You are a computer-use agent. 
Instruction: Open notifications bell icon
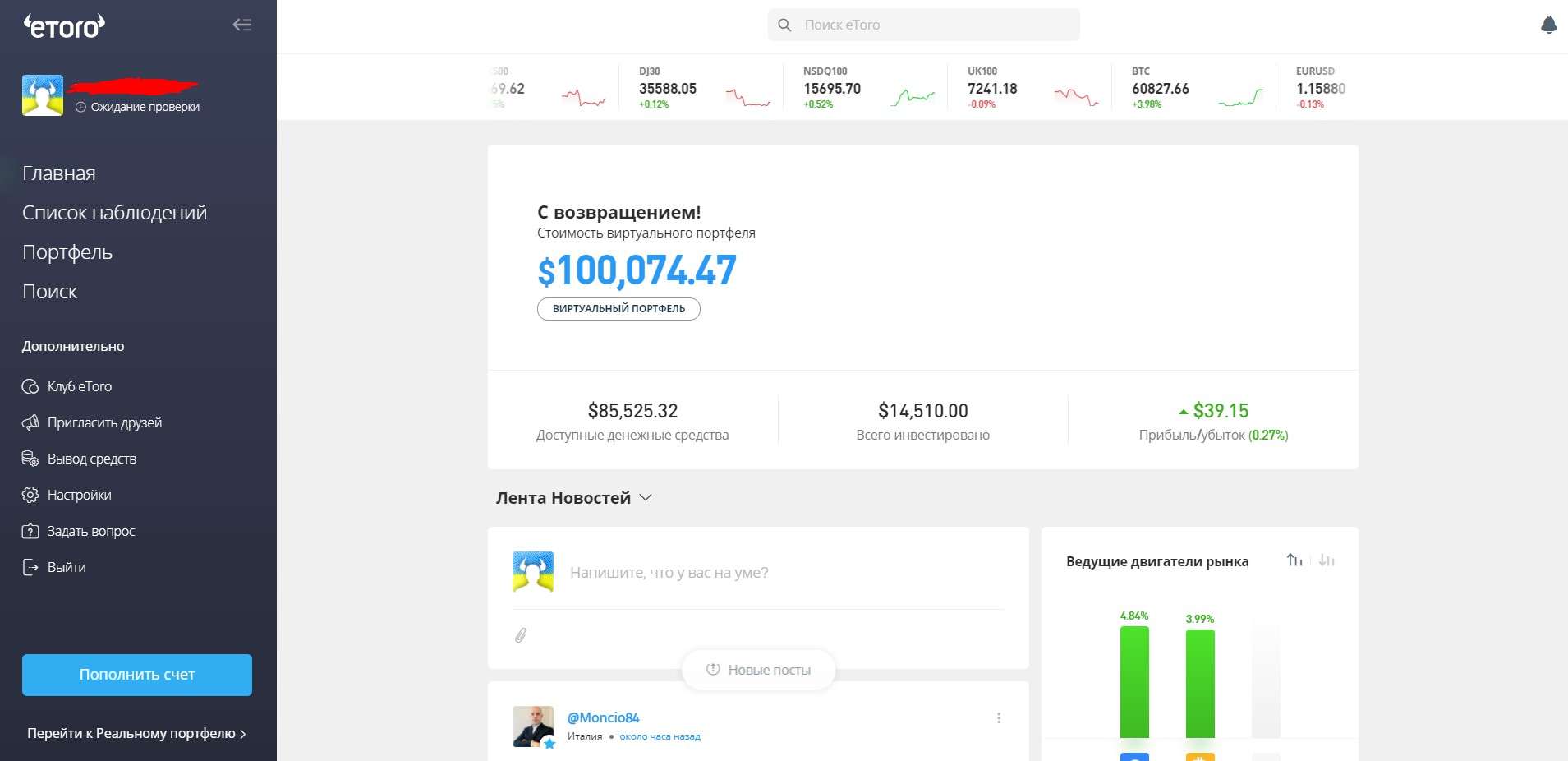click(x=1548, y=25)
